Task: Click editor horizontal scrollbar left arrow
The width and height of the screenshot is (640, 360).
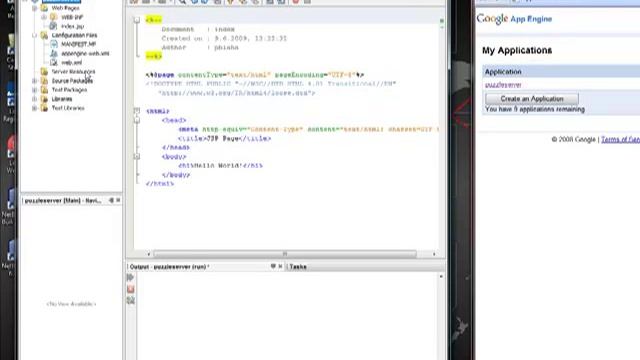Action: click(x=149, y=254)
